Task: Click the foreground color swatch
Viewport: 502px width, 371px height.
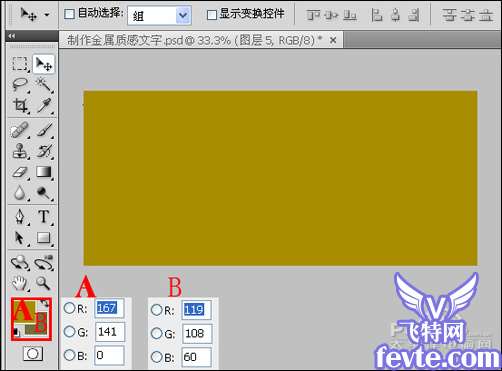Action: [x=24, y=311]
